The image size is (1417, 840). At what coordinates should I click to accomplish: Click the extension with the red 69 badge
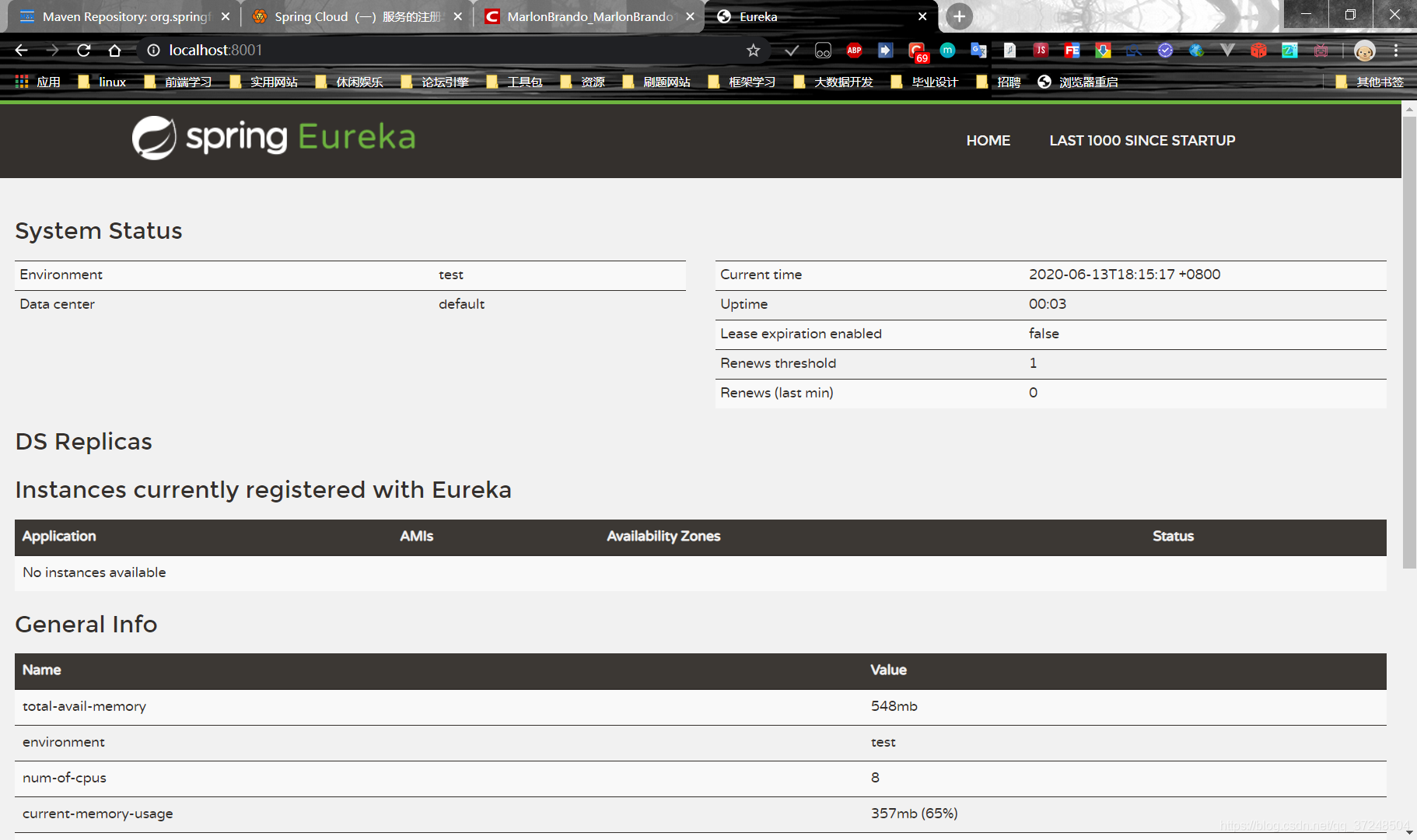click(x=918, y=52)
